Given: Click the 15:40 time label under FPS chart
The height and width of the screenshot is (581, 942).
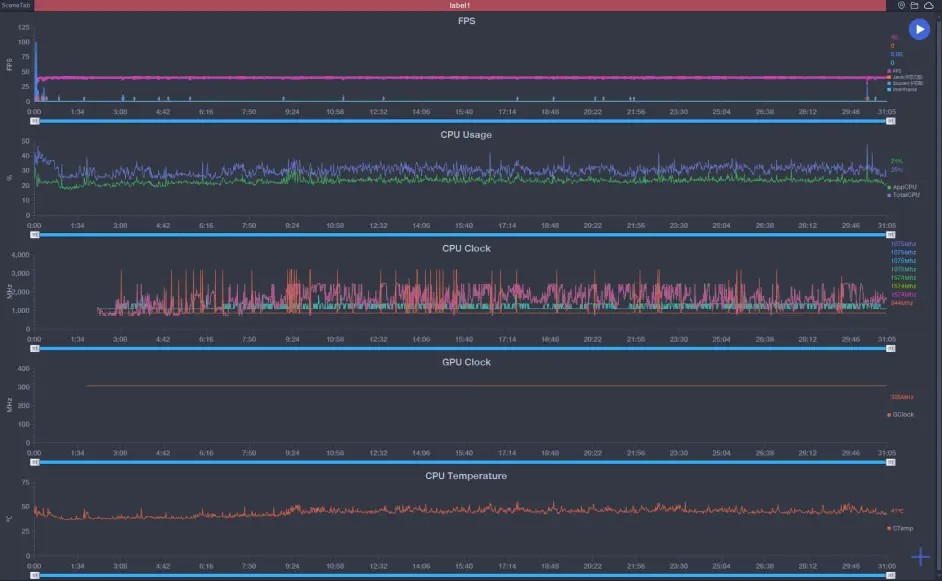Looking at the screenshot, I should (464, 112).
